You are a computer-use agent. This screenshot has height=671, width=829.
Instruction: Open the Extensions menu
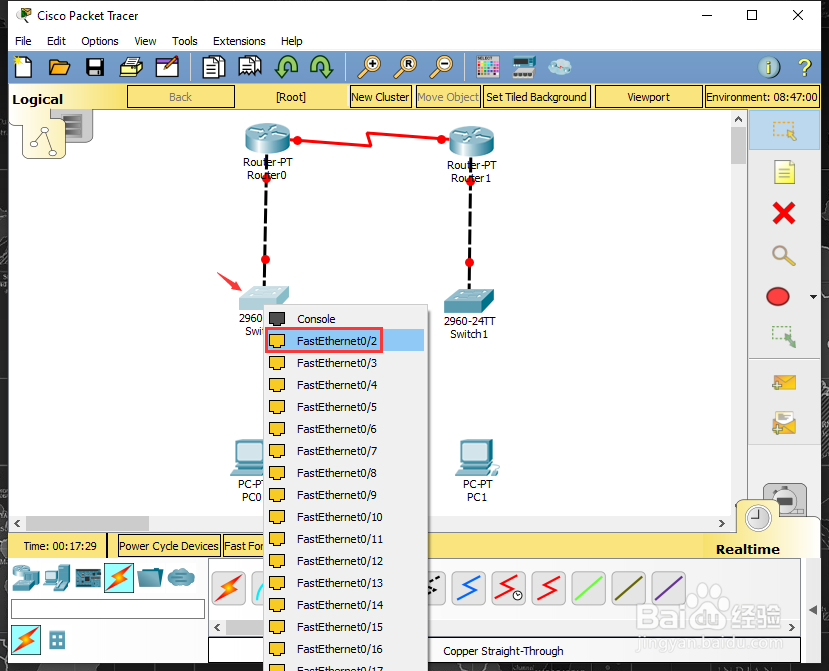[x=239, y=41]
